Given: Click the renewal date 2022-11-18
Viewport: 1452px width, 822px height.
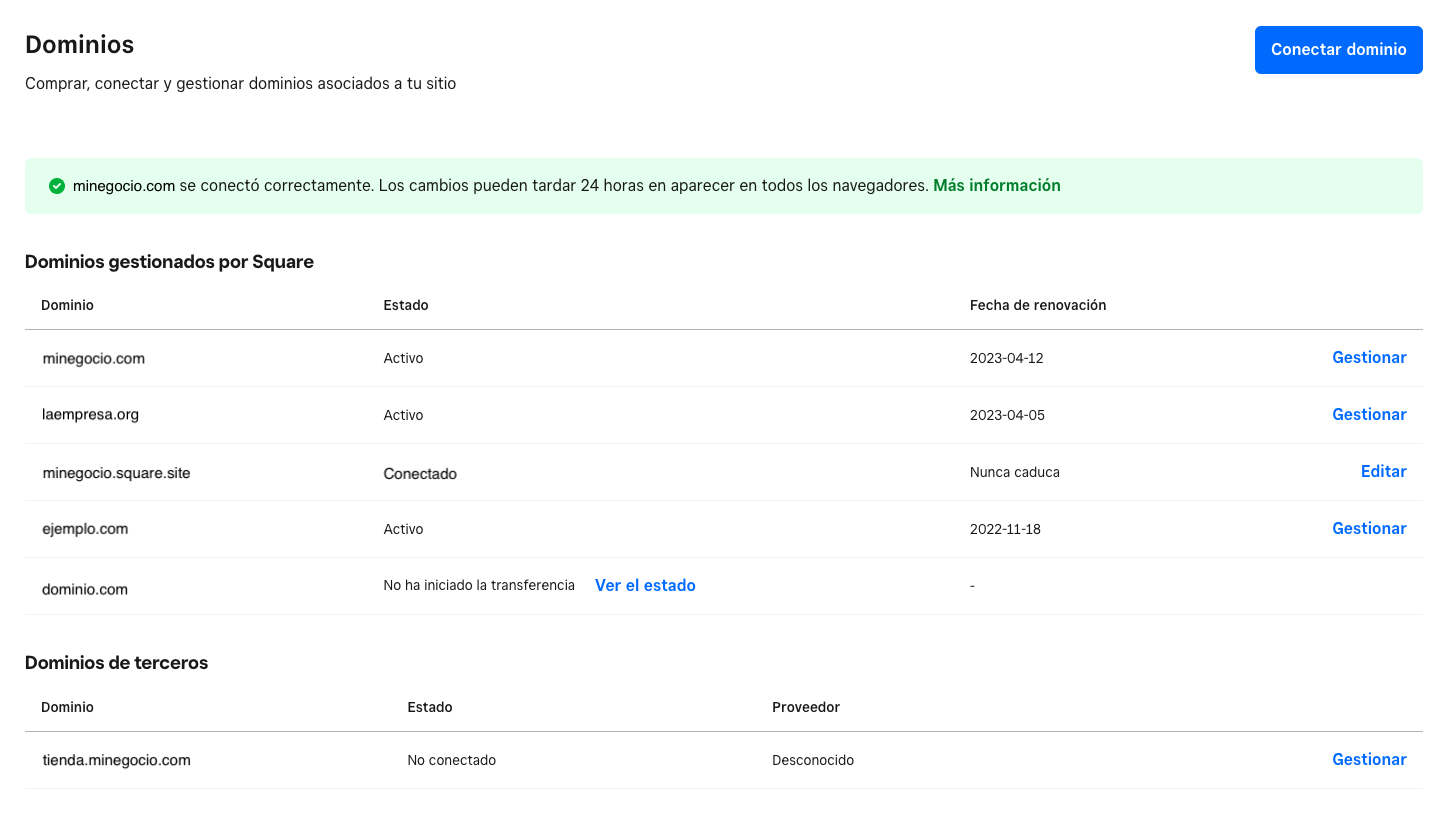Looking at the screenshot, I should [x=1005, y=529].
